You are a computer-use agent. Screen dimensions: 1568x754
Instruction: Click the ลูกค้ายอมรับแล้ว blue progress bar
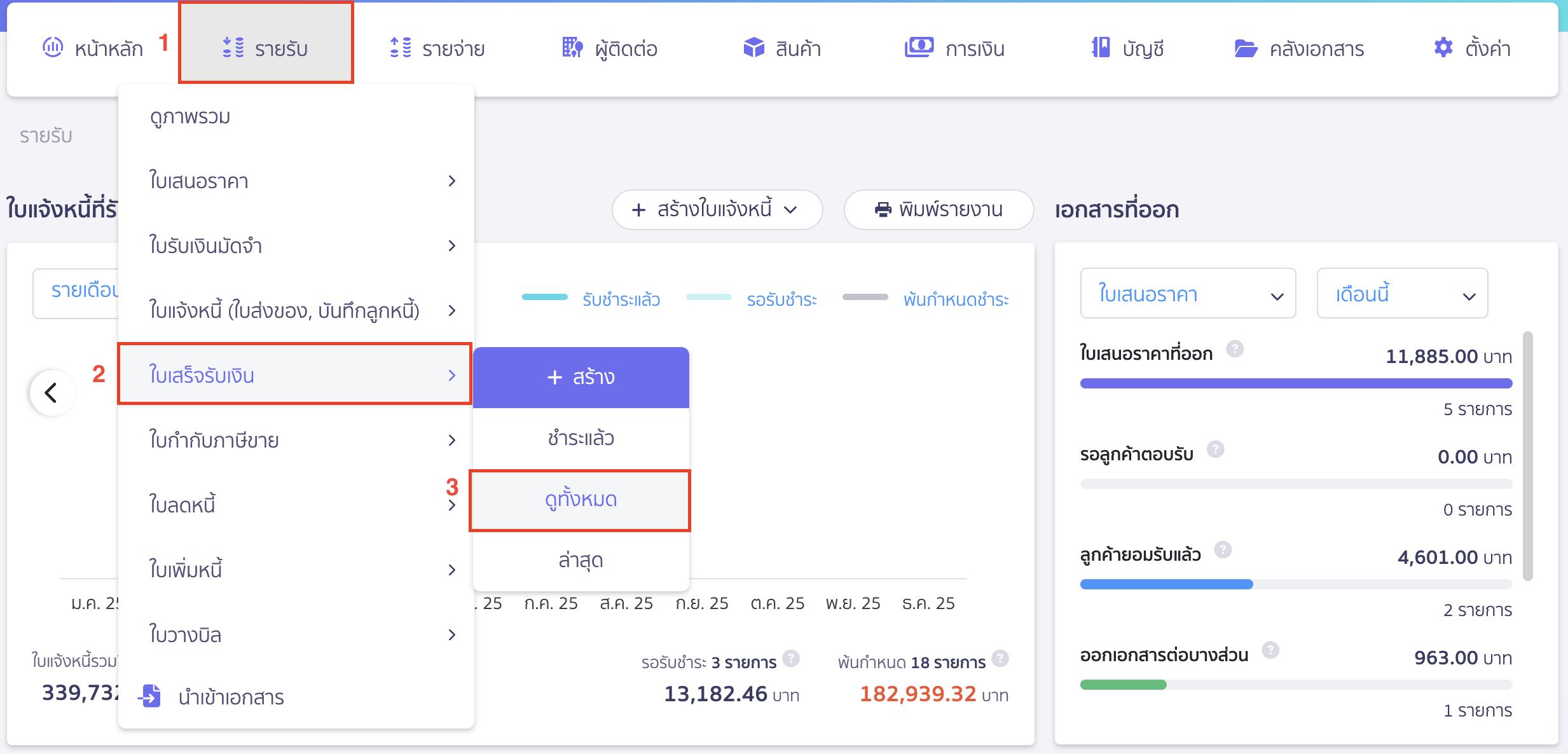click(x=1166, y=584)
